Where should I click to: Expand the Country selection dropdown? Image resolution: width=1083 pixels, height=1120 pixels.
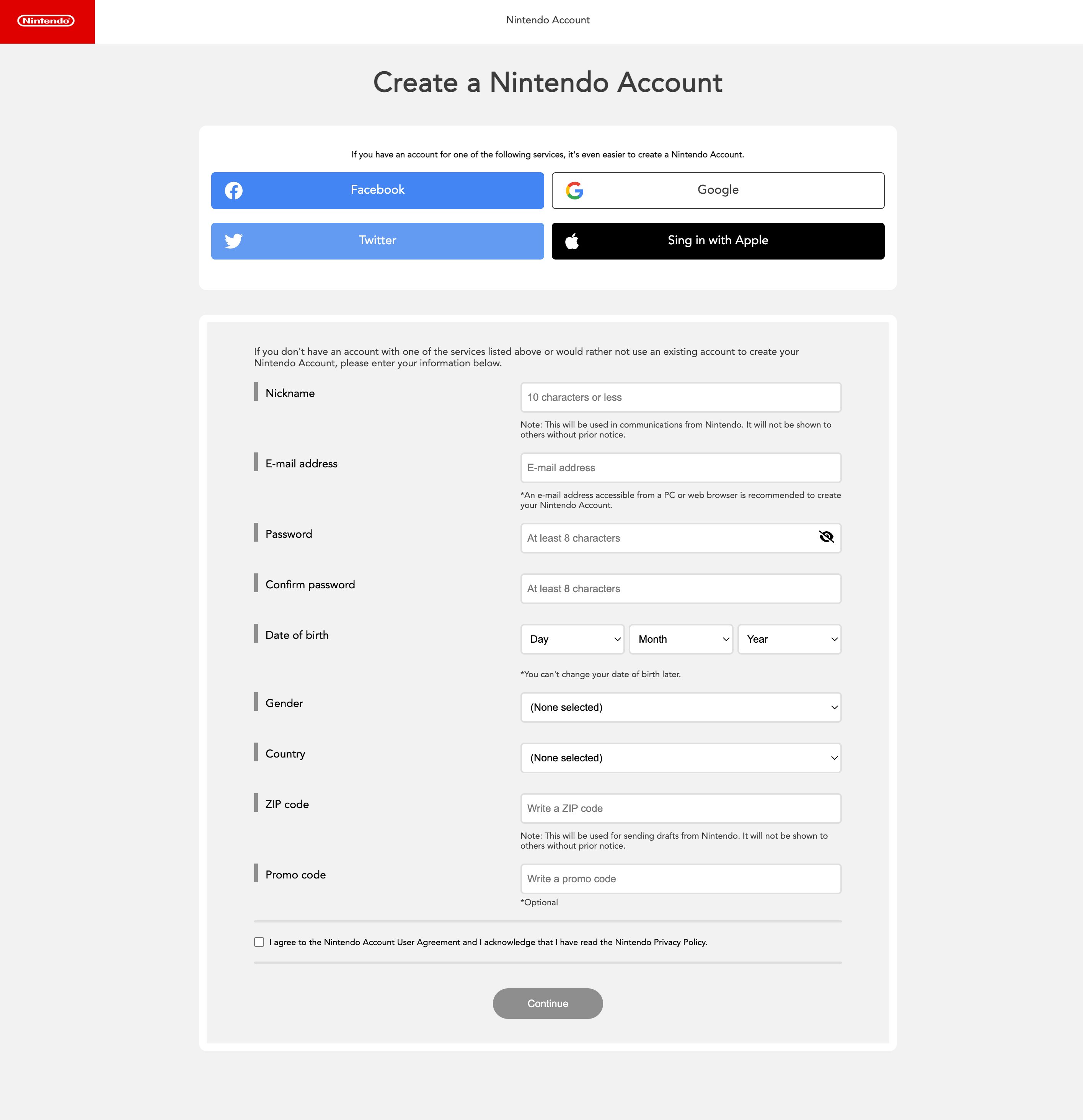pos(681,758)
